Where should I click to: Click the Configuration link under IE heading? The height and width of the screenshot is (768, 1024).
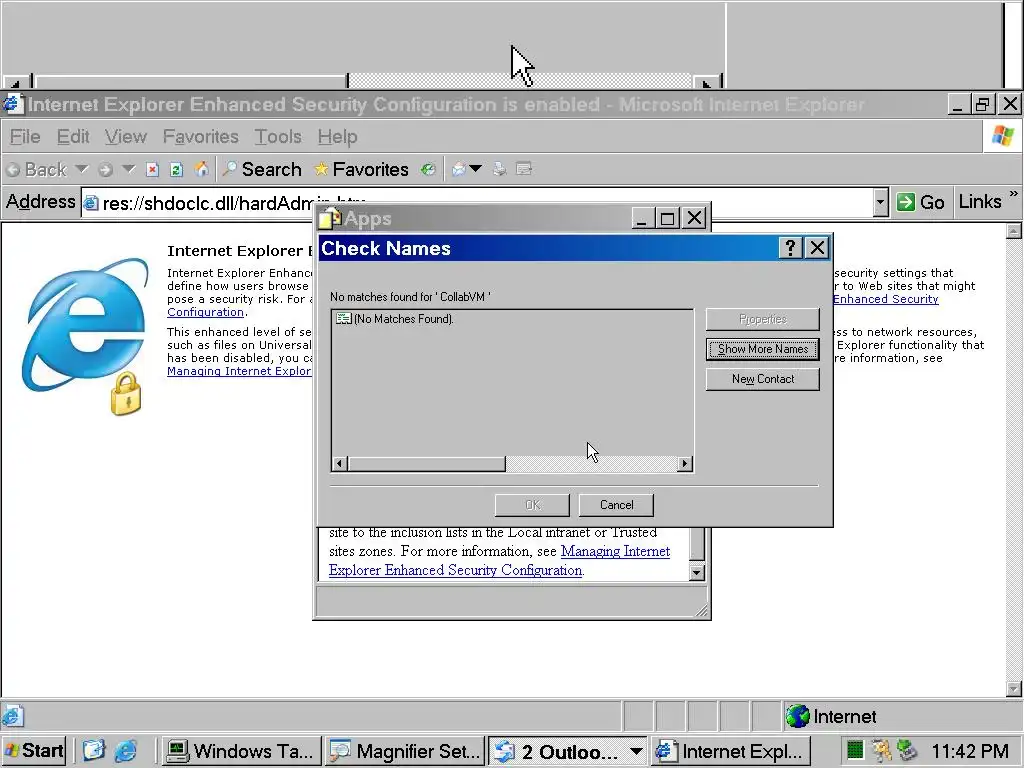pos(205,312)
